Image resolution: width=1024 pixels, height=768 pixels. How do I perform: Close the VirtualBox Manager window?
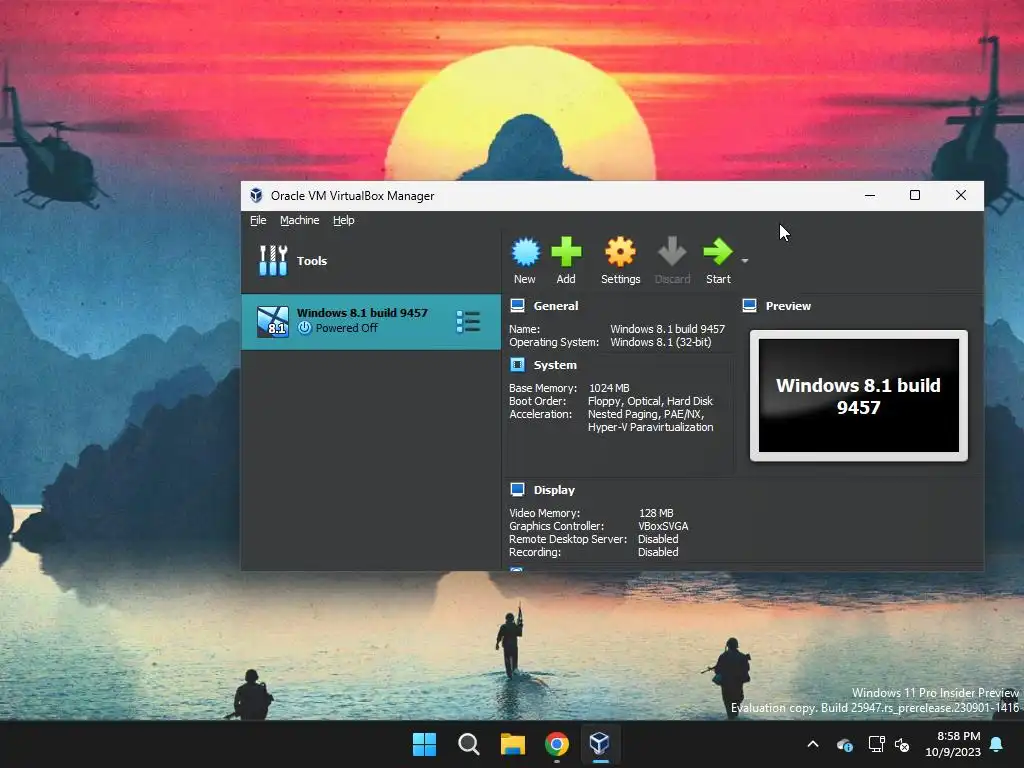point(961,195)
